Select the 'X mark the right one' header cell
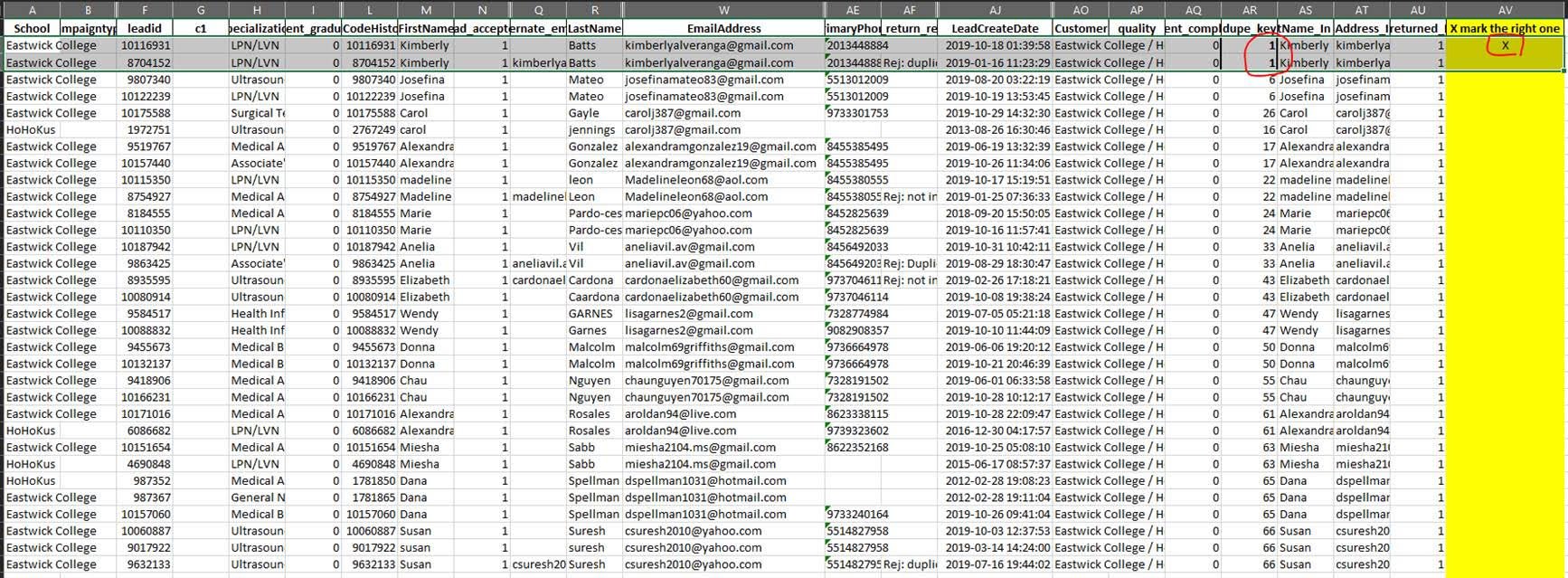Image resolution: width=1568 pixels, height=578 pixels. pos(1505,28)
